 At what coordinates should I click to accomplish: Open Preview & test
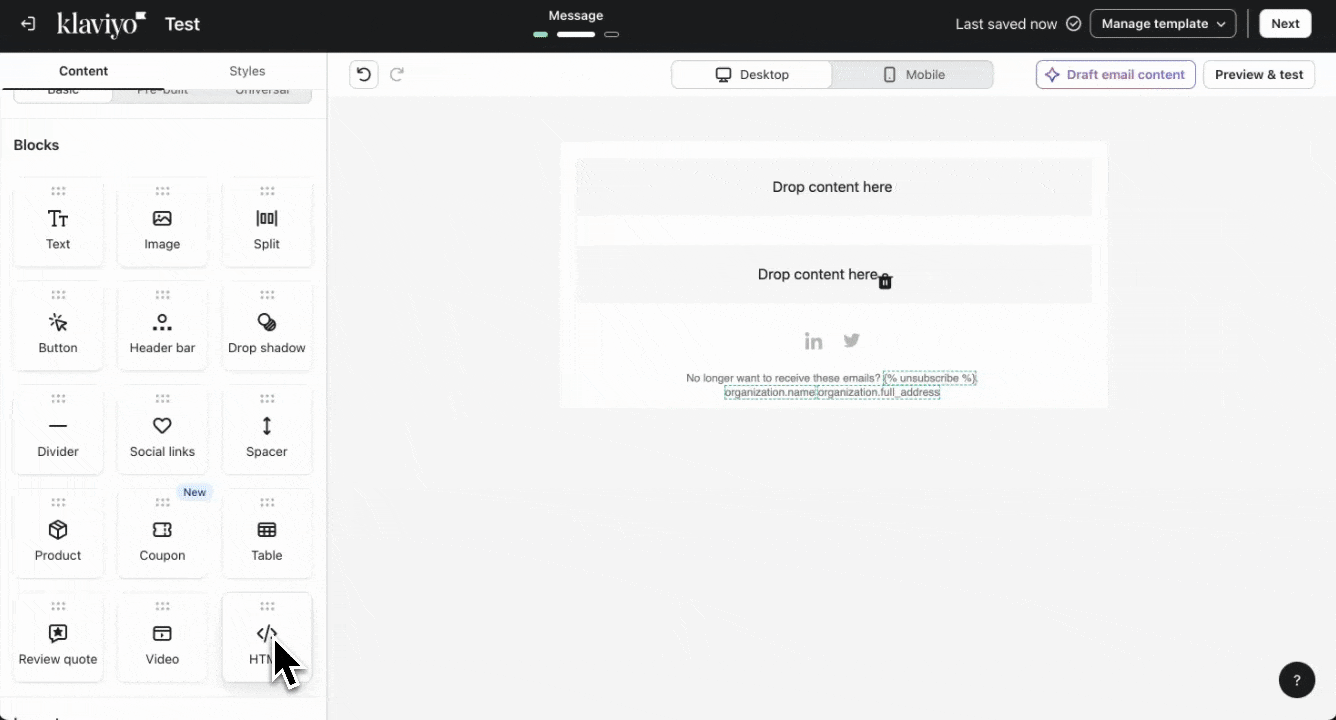[x=1259, y=75]
